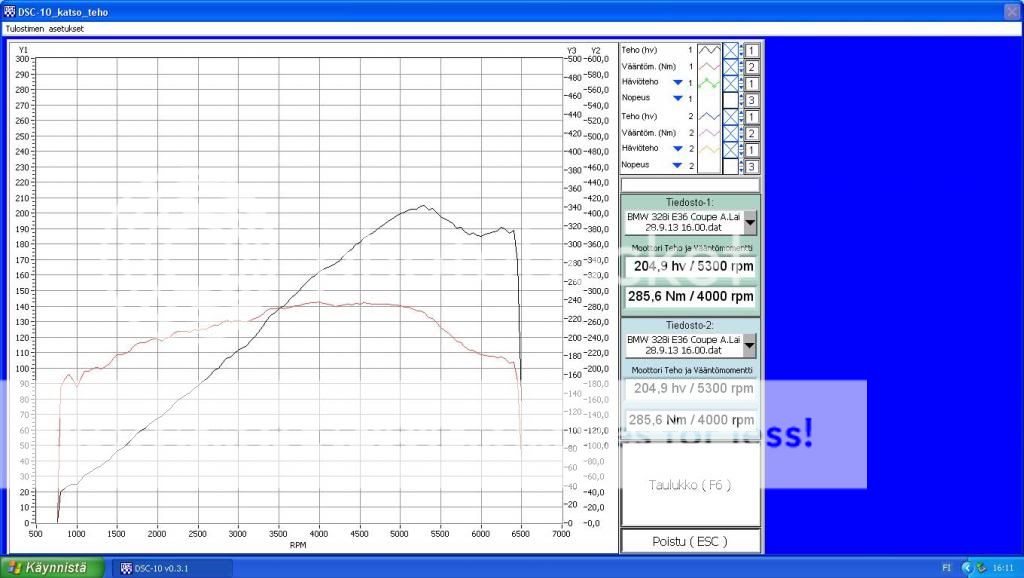1024x578 pixels.
Task: Open the Tulostimen asetukset menu
Action: [x=45, y=29]
